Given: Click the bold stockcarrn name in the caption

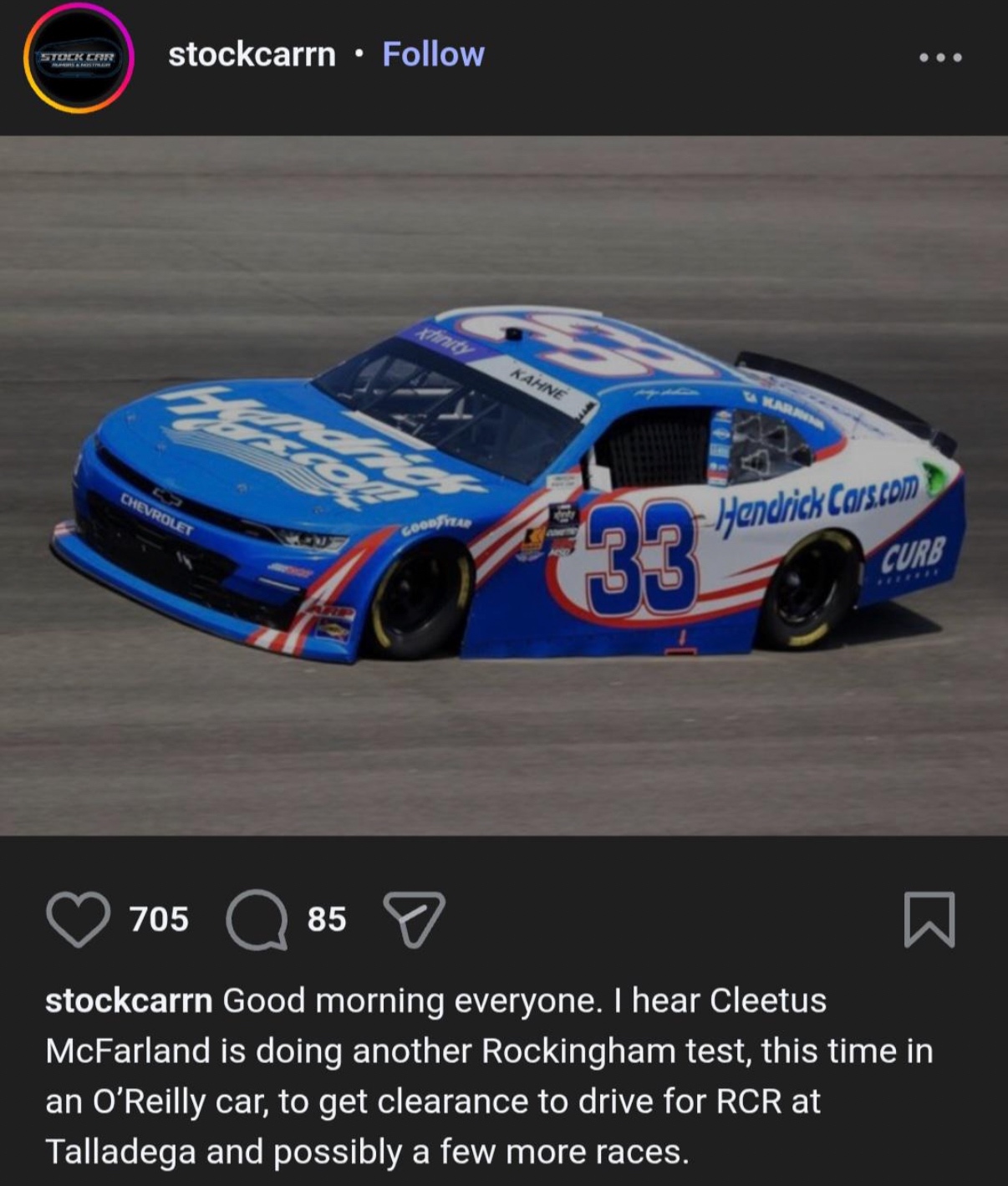Looking at the screenshot, I should point(129,1000).
